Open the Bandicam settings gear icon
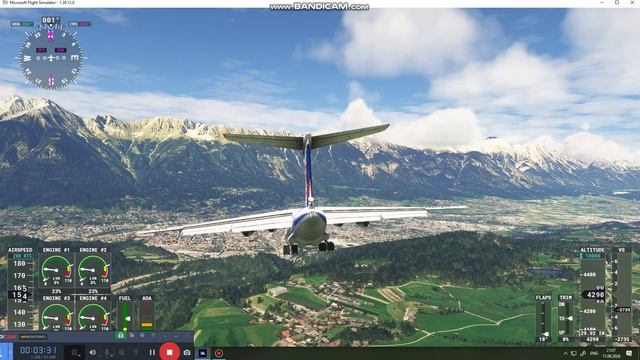This screenshot has width=640, height=360. coord(142,336)
